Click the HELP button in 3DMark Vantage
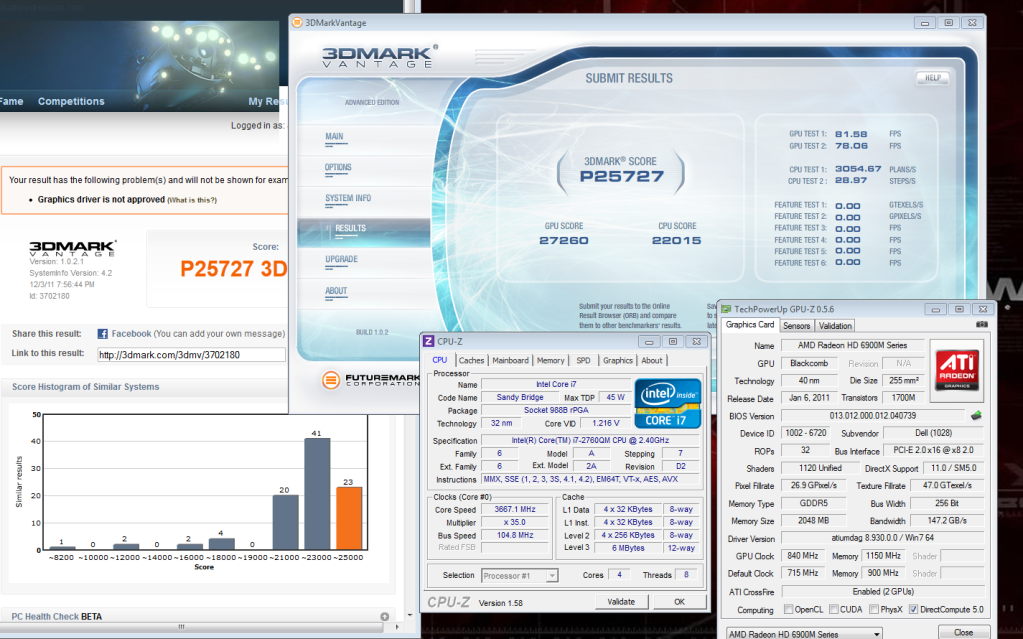1023x639 pixels. 932,78
